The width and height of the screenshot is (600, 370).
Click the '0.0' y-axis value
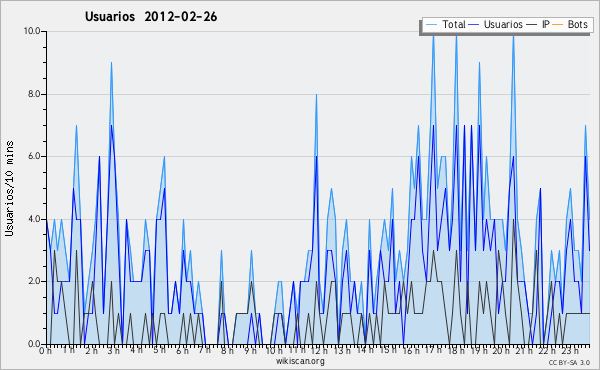pyautogui.click(x=34, y=344)
